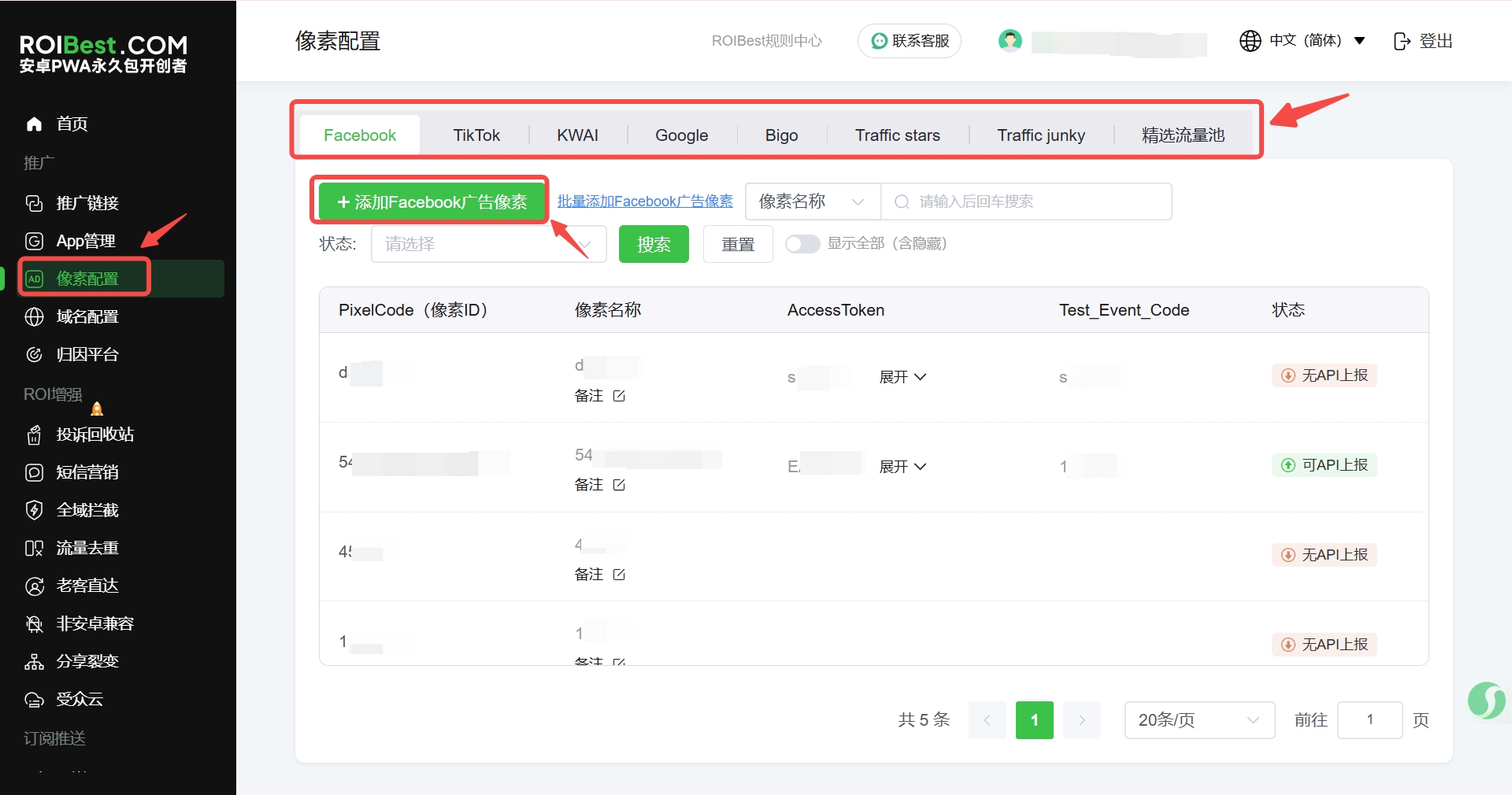
Task: Open 全域拦截 shield icon
Action: tap(34, 510)
